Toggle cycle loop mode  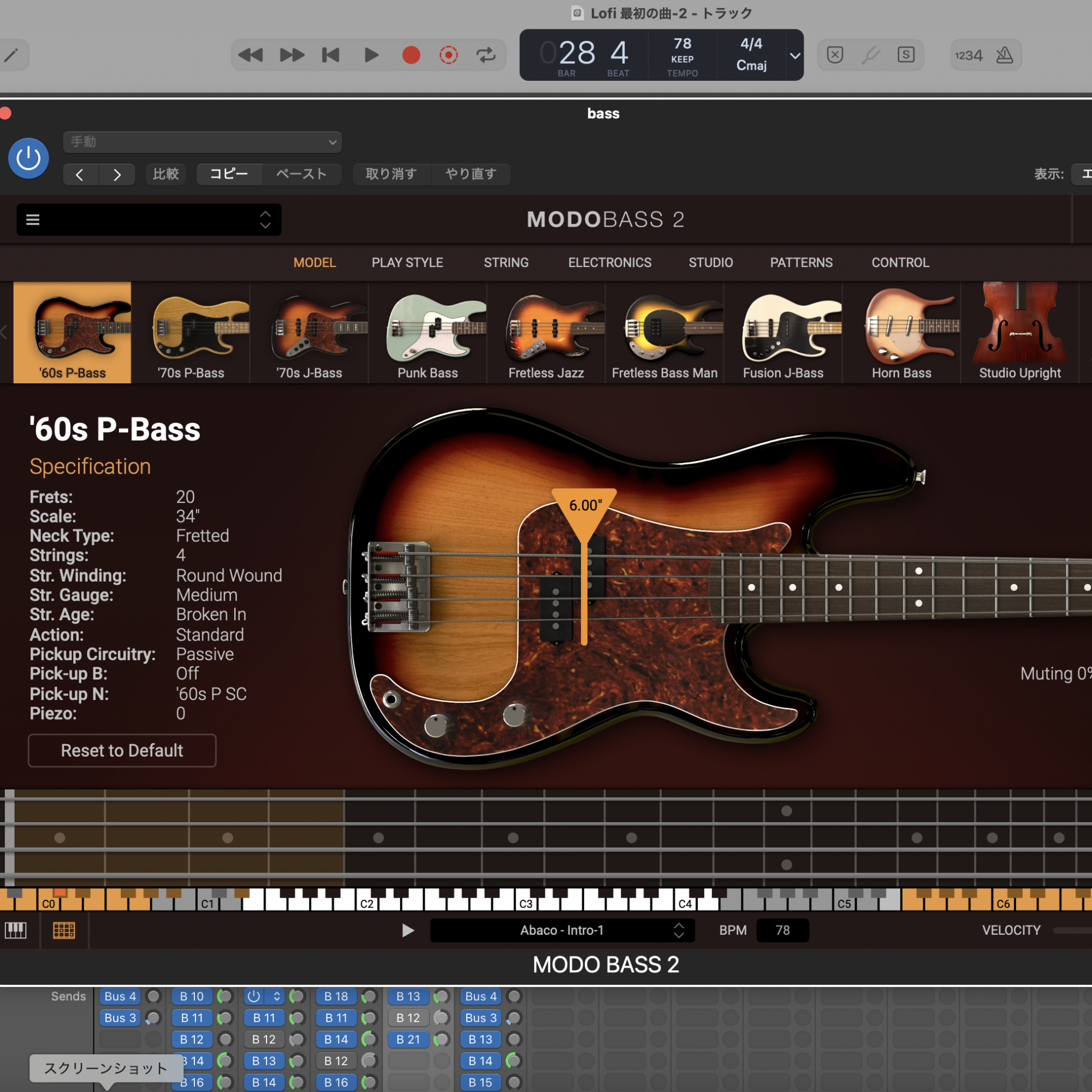tap(486, 55)
